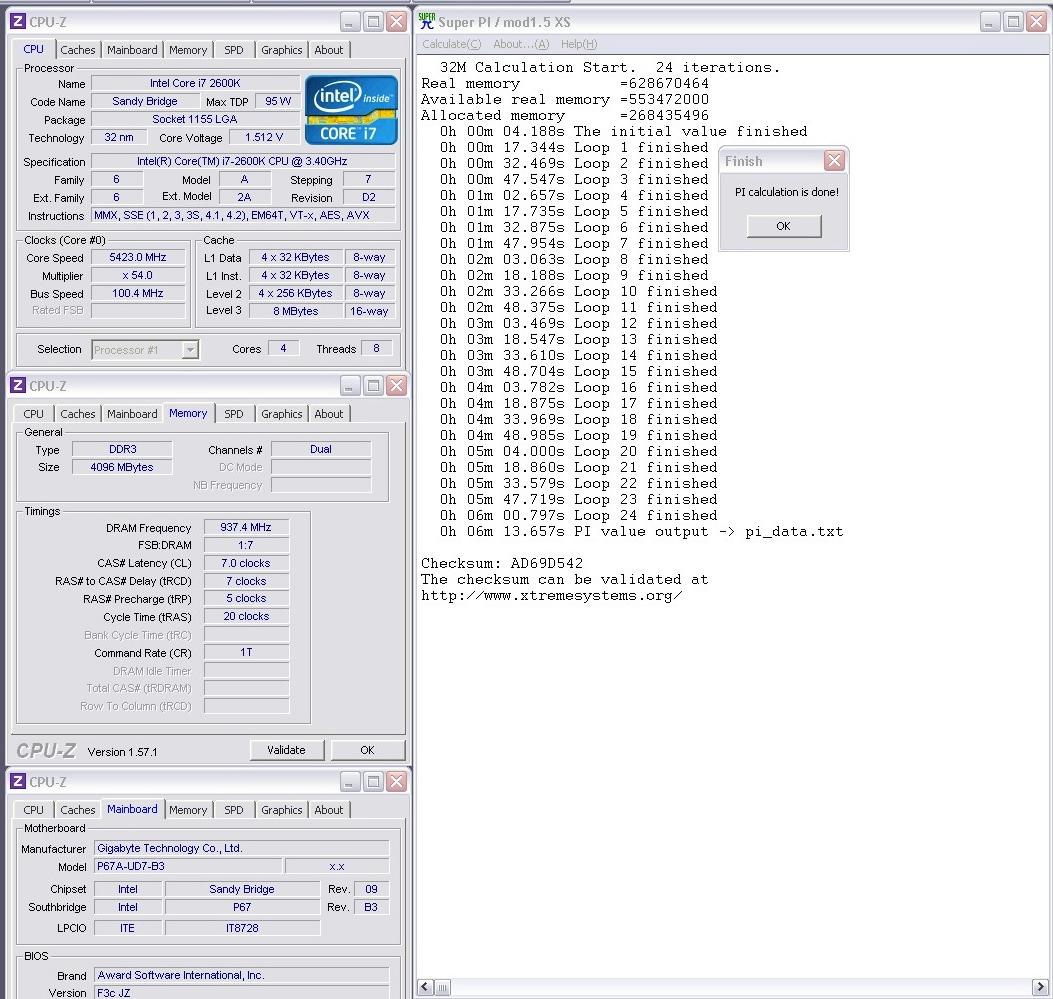This screenshot has width=1053, height=999.
Task: Close the Super PI window
Action: tap(1038, 21)
